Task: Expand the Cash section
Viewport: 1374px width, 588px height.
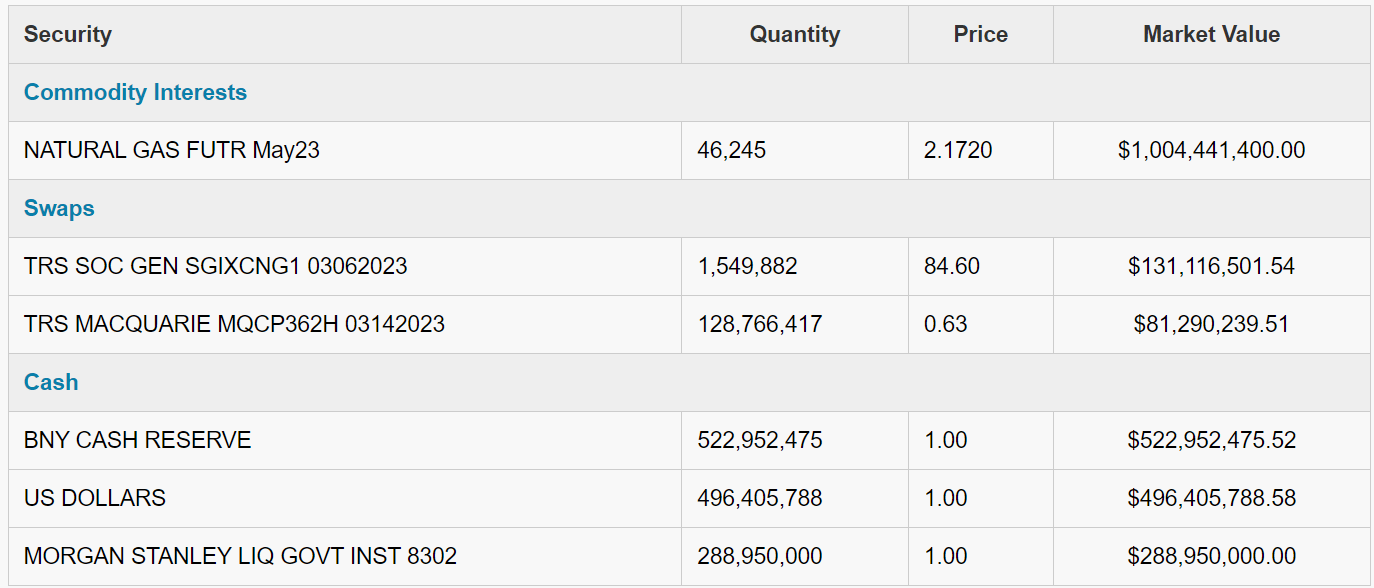Action: pos(50,382)
